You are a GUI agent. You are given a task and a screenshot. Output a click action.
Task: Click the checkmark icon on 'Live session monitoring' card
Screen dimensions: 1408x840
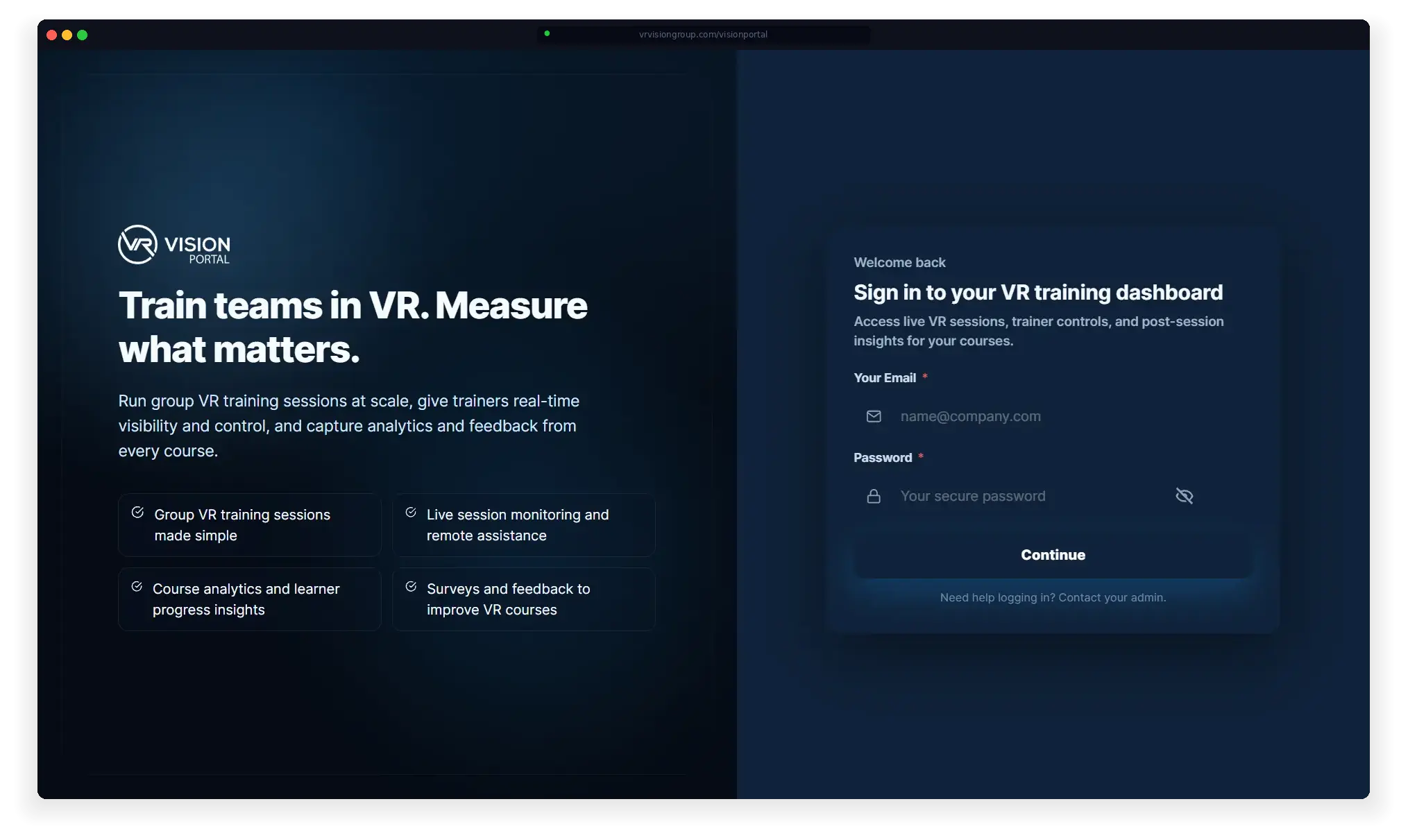[411, 512]
